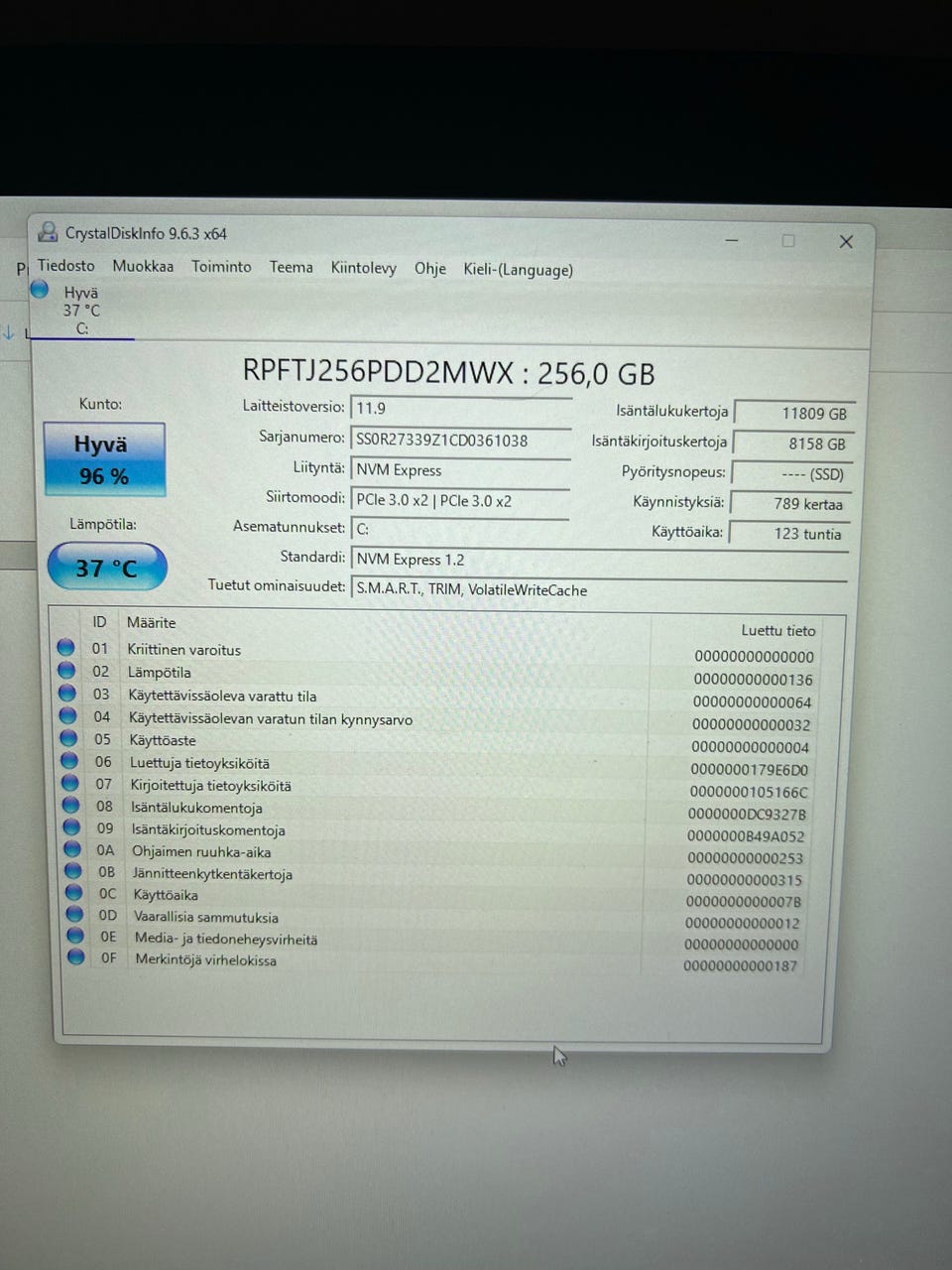Click the Tuetut ominaisuudet field
952x1270 pixels.
pyautogui.click(x=600, y=589)
